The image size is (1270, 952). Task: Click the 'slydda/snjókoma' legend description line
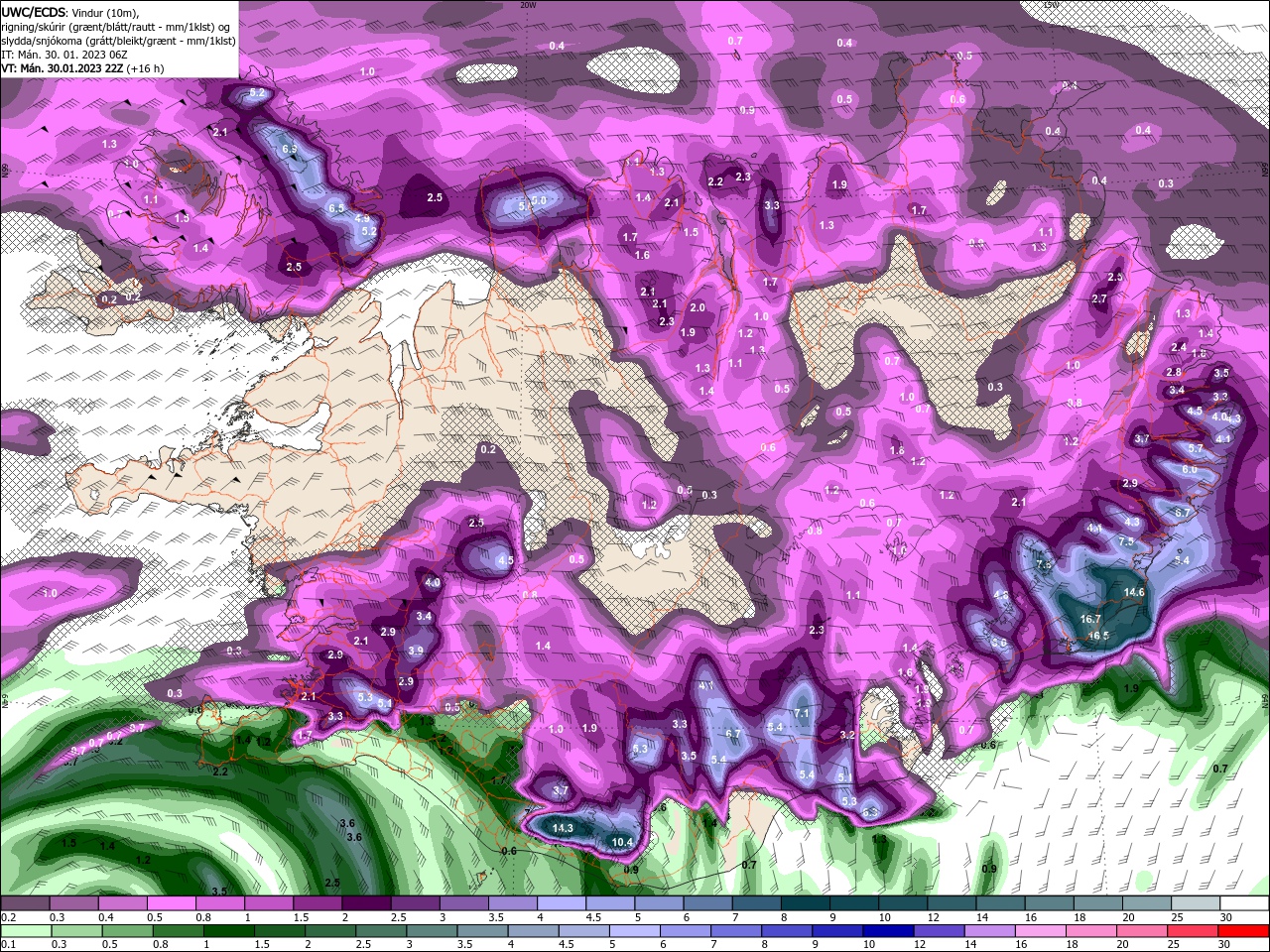pyautogui.click(x=117, y=41)
